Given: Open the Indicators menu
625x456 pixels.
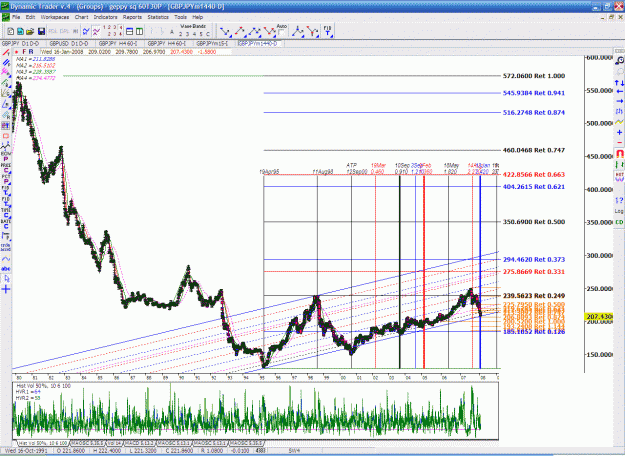Looking at the screenshot, I should (x=106, y=17).
